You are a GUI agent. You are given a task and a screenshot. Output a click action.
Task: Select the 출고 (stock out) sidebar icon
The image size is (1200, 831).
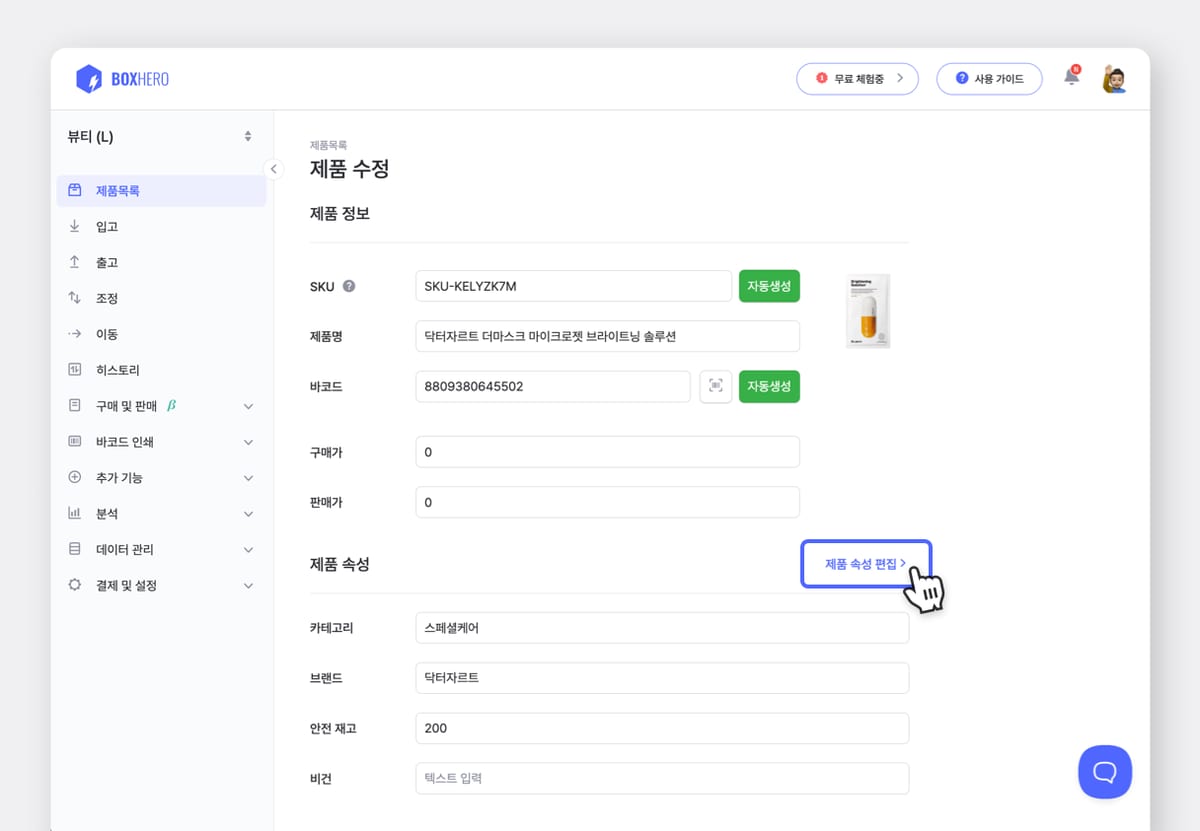pyautogui.click(x=74, y=262)
